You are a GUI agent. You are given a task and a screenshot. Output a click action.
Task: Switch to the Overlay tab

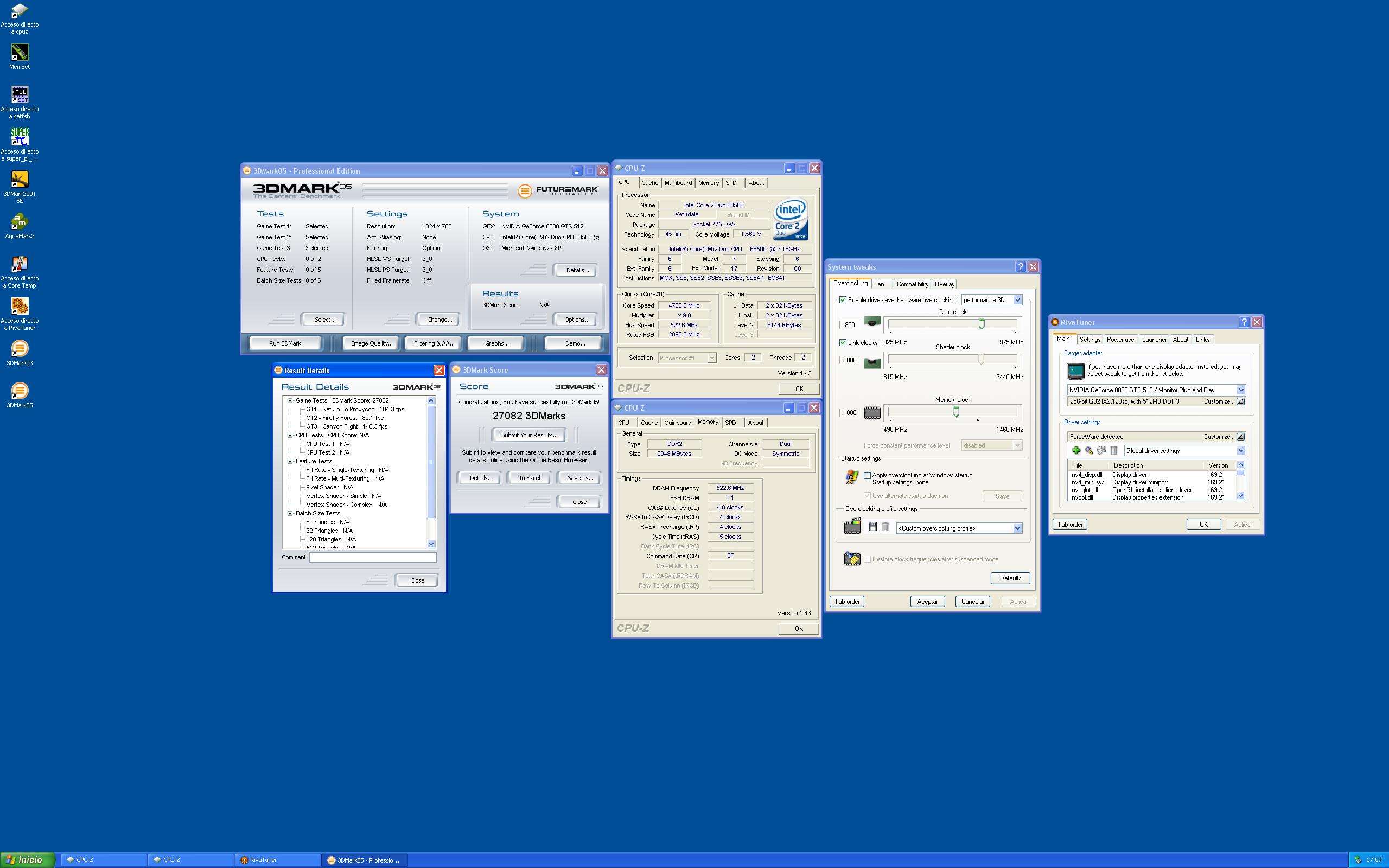click(x=944, y=284)
